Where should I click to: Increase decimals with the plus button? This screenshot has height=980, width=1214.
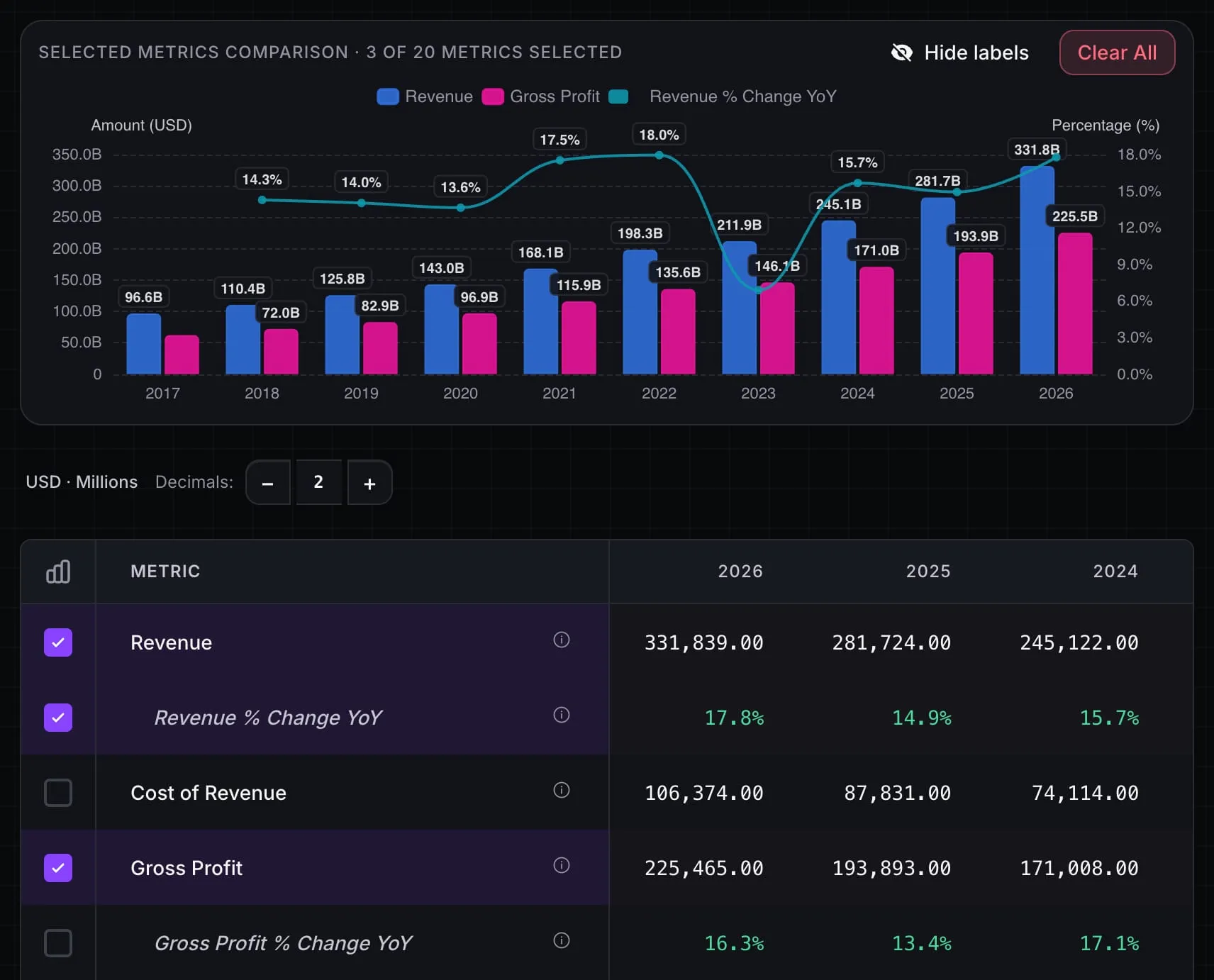369,482
